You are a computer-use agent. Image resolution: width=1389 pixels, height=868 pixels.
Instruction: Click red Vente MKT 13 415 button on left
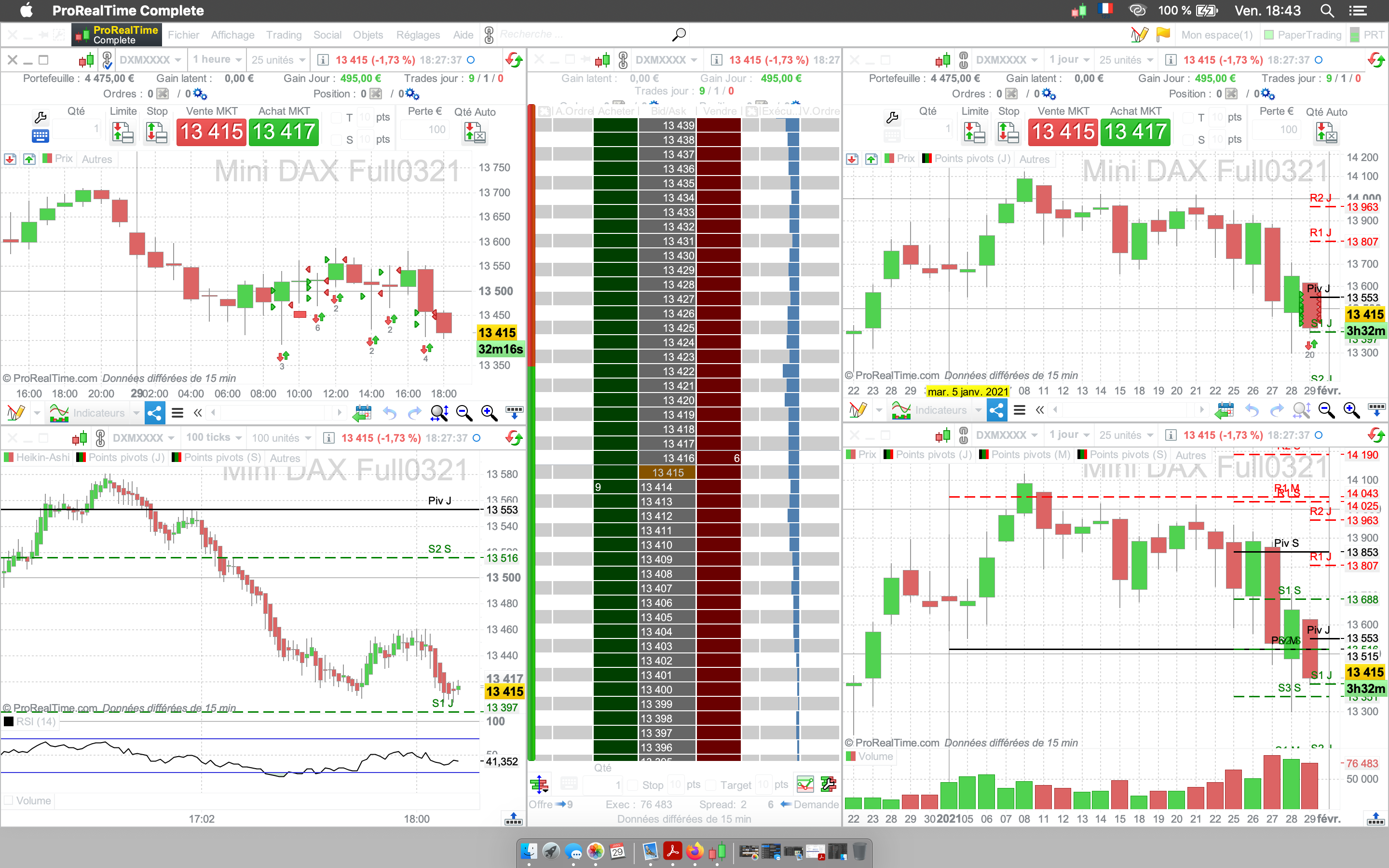(x=211, y=132)
